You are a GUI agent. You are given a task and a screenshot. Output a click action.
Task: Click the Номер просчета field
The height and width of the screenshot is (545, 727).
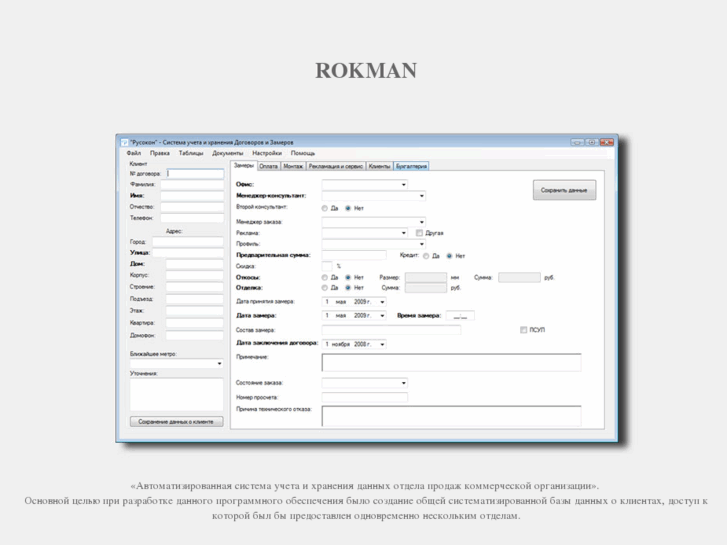[365, 397]
